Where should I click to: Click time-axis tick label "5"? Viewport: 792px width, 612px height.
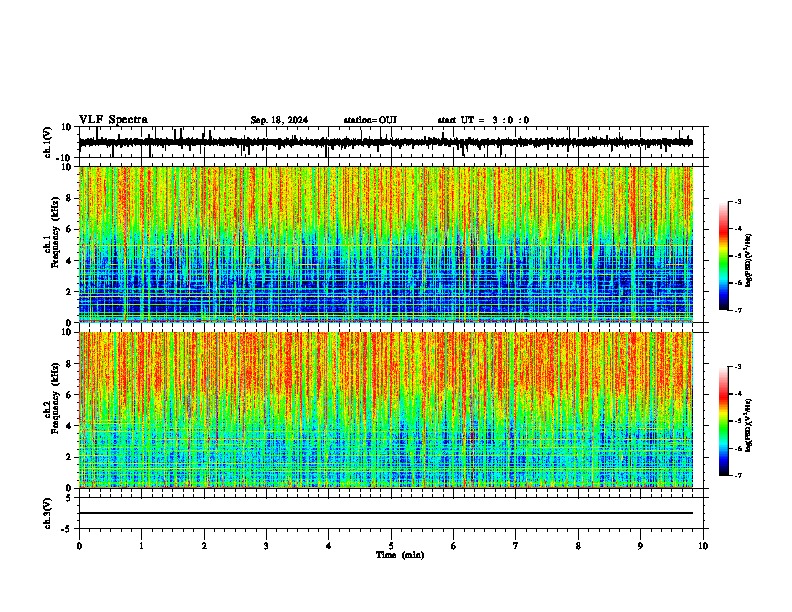pyautogui.click(x=391, y=546)
